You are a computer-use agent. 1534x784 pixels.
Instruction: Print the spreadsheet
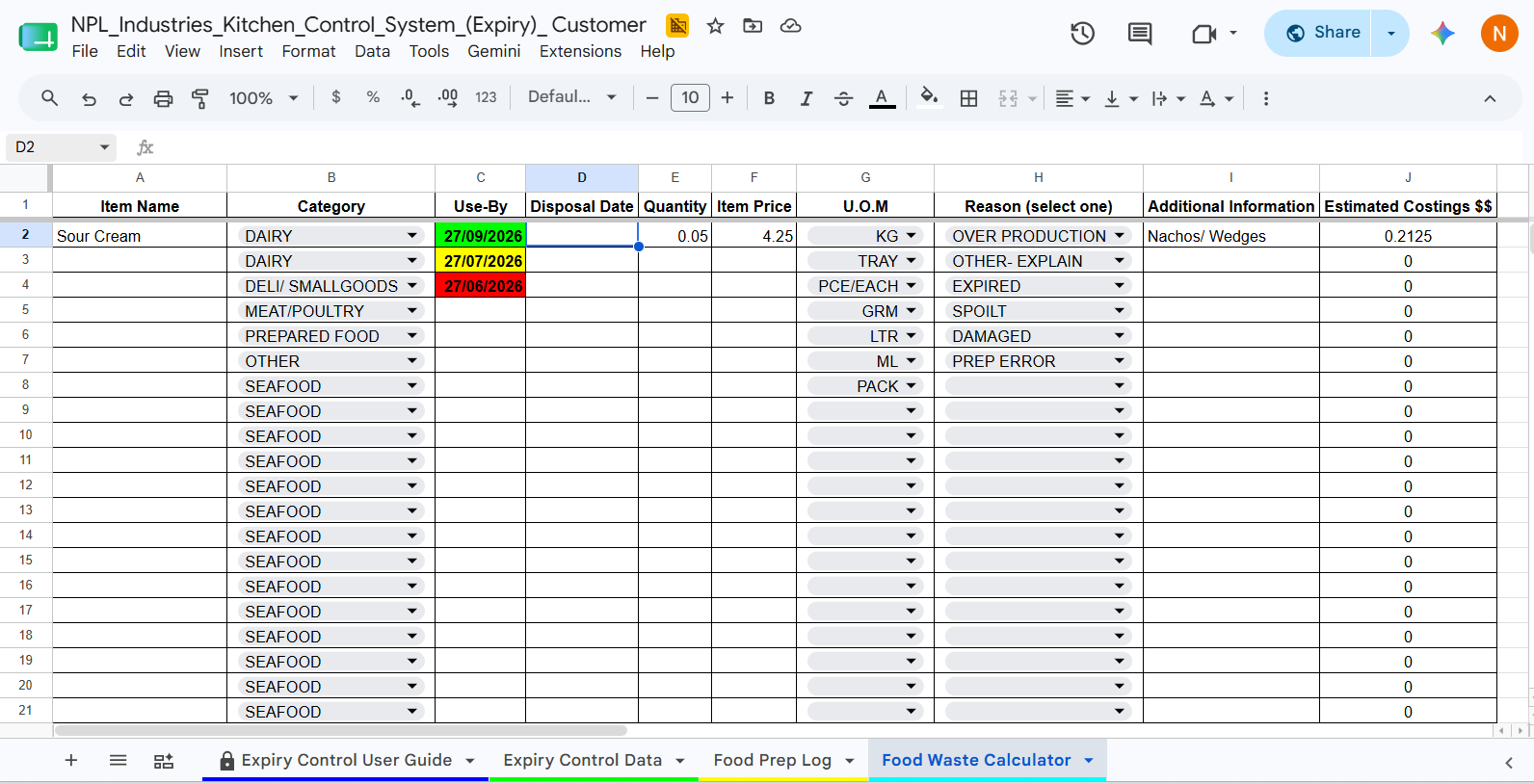pos(163,98)
